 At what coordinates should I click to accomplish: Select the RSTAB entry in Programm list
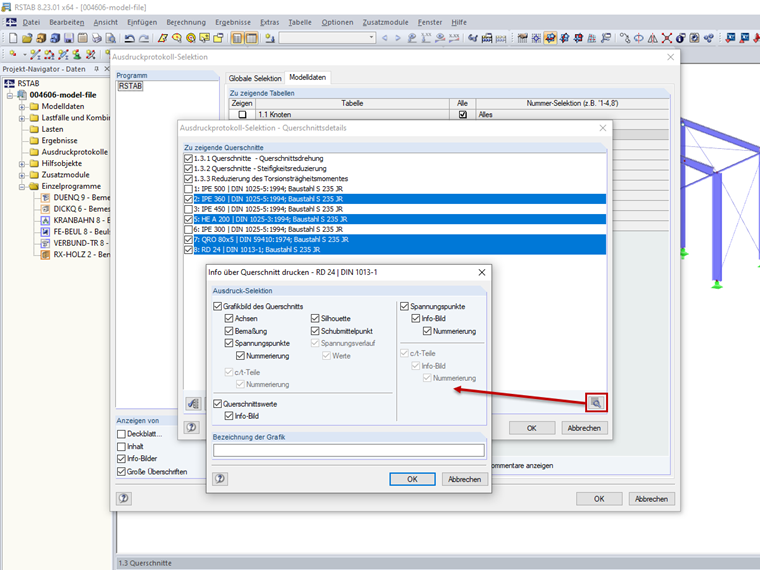[x=130, y=86]
